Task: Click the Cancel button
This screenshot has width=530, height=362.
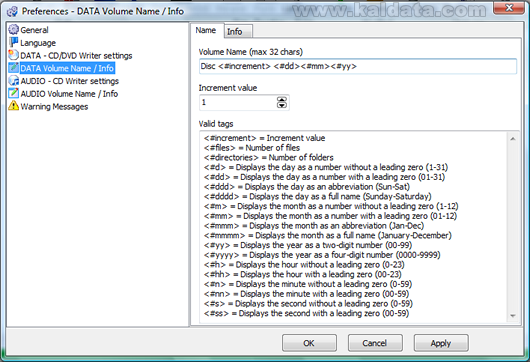Action: [x=375, y=343]
